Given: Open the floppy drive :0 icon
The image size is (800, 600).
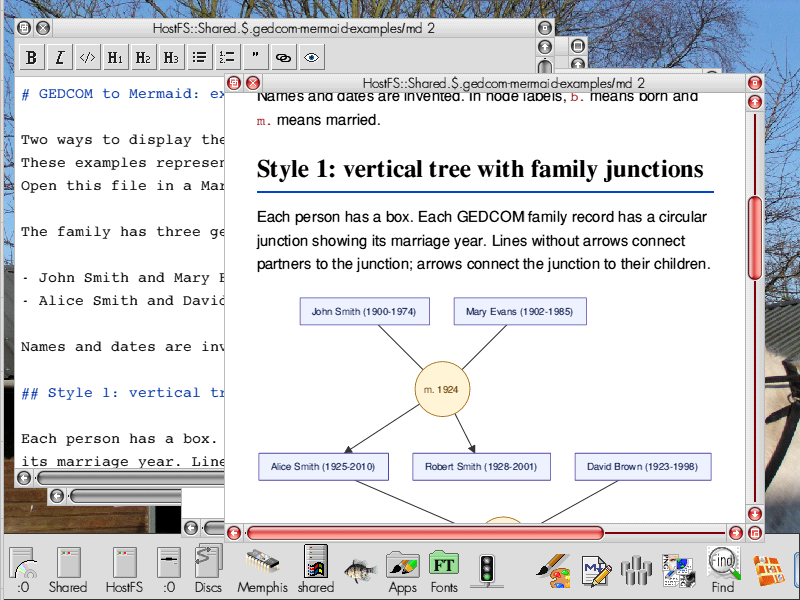Looking at the screenshot, I should tap(169, 570).
